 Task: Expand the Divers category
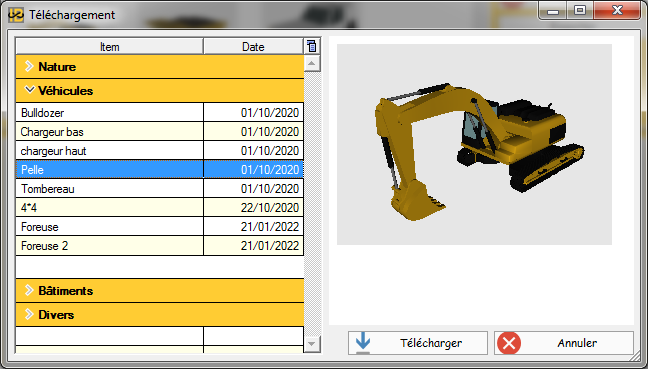click(x=29, y=314)
